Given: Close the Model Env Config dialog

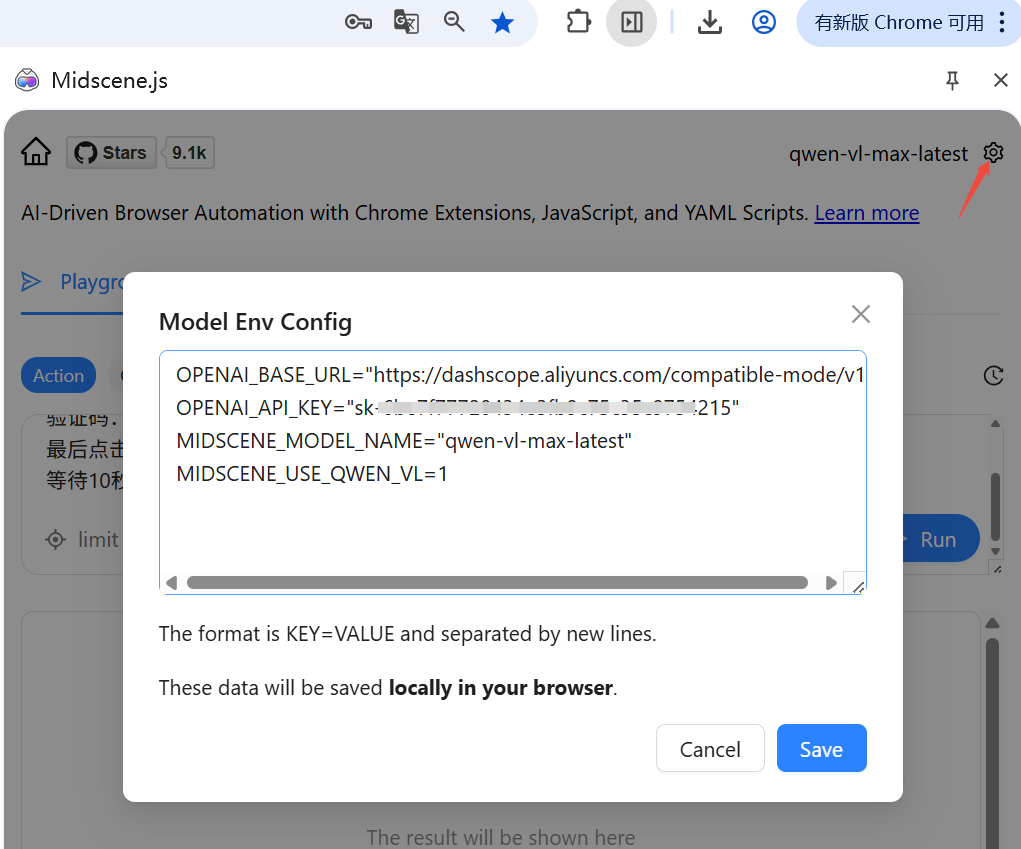Looking at the screenshot, I should [x=861, y=314].
